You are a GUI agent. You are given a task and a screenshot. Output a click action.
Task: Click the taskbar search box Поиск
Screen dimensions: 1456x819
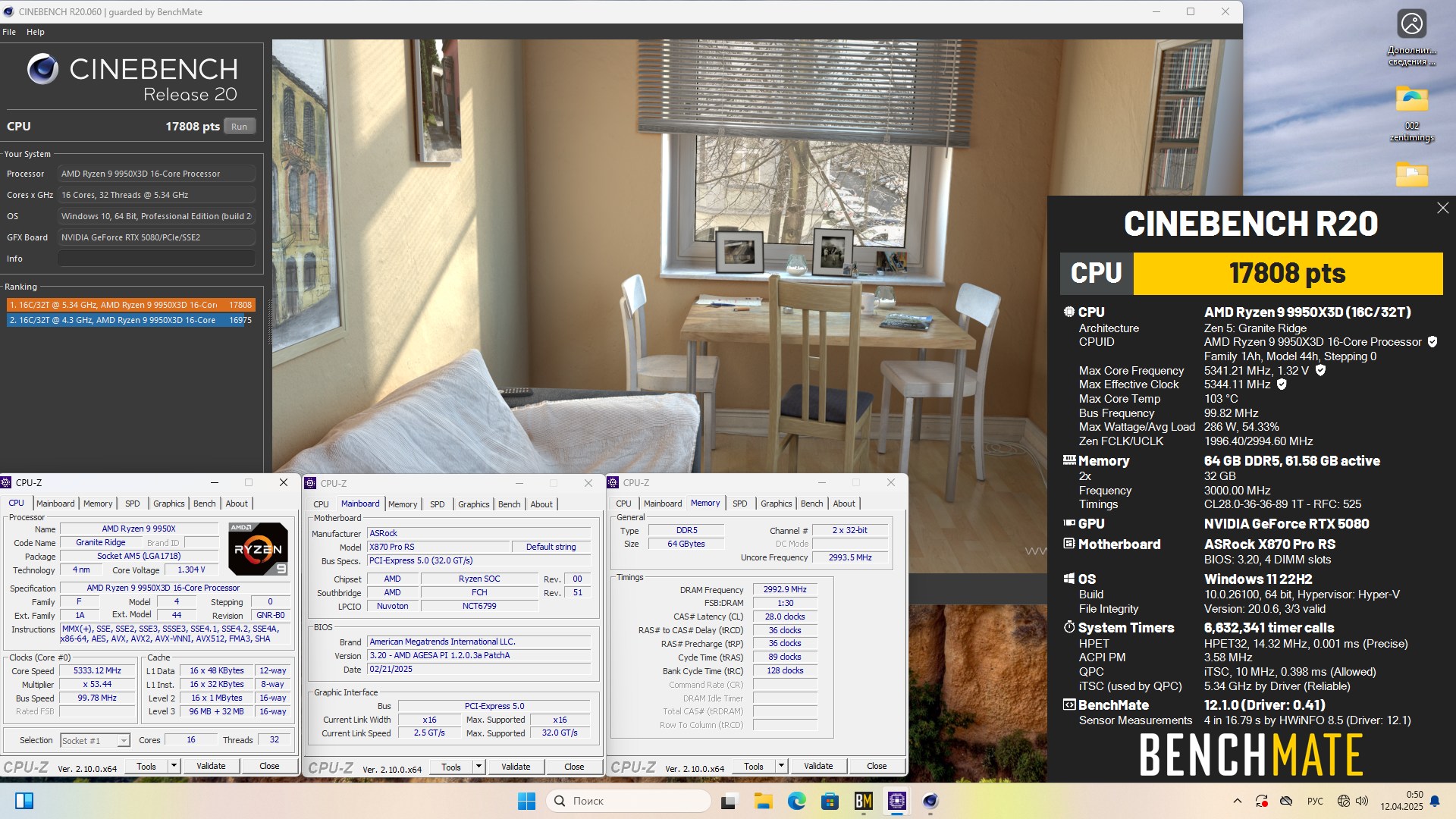point(629,801)
